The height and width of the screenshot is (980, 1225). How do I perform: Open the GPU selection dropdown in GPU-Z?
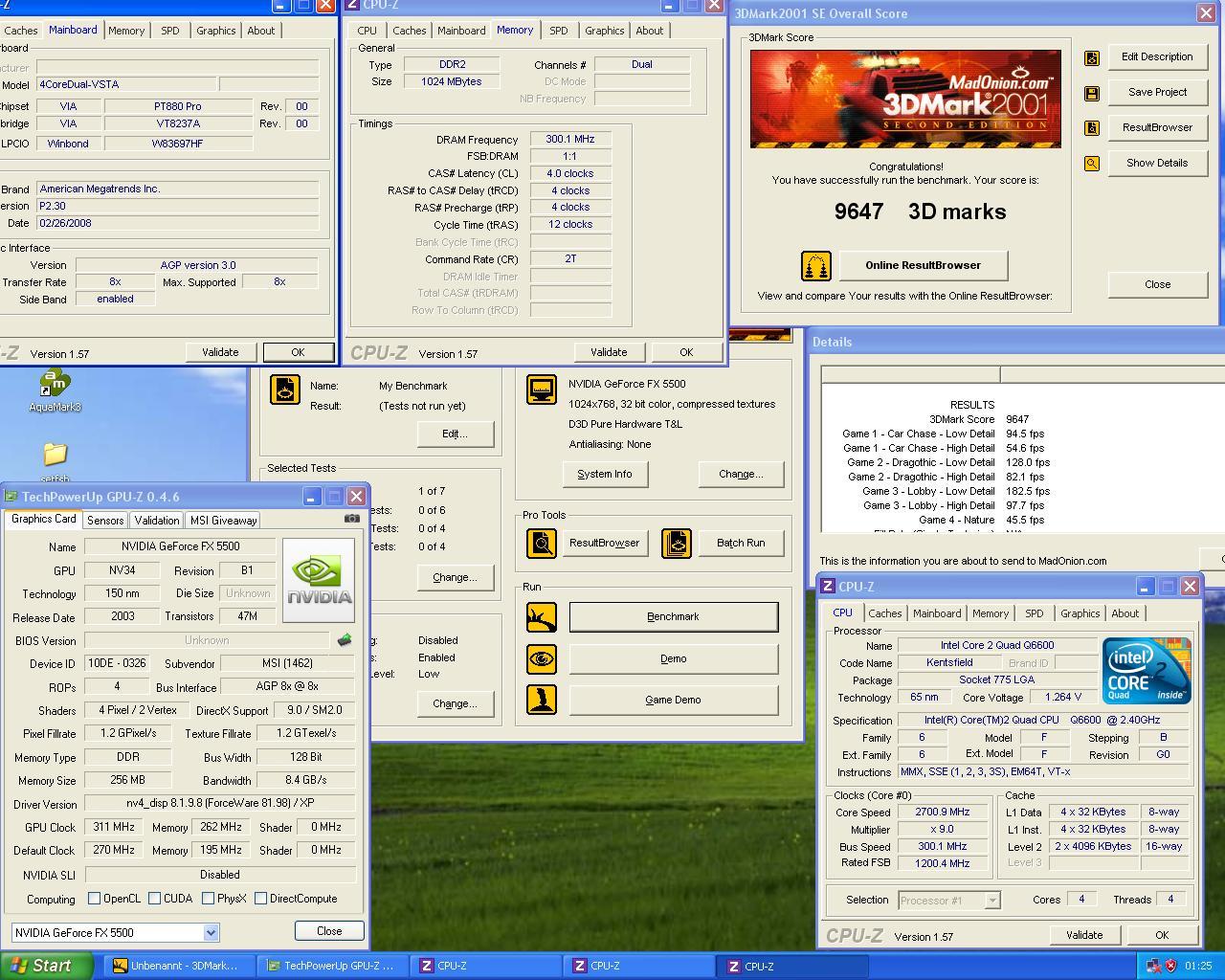pyautogui.click(x=211, y=932)
